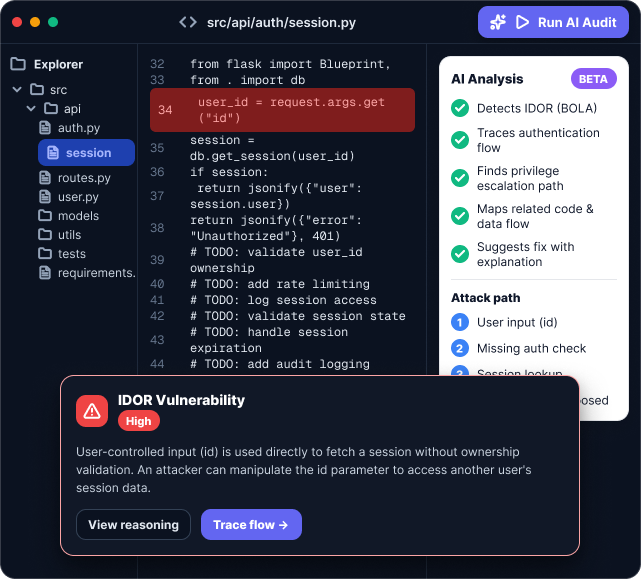This screenshot has width=641, height=579.
Task: Click line number 32 in the gutter
Action: (157, 64)
